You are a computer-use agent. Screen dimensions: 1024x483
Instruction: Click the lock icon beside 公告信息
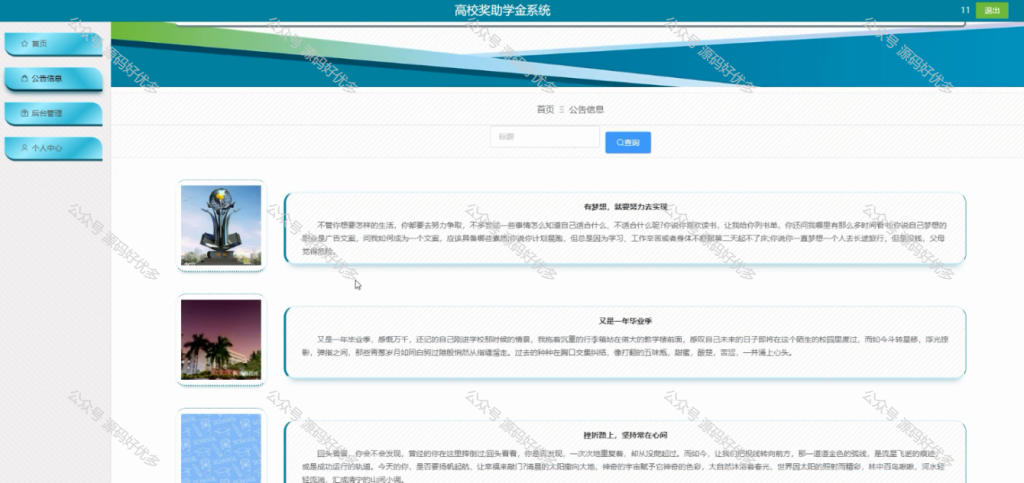(x=24, y=78)
